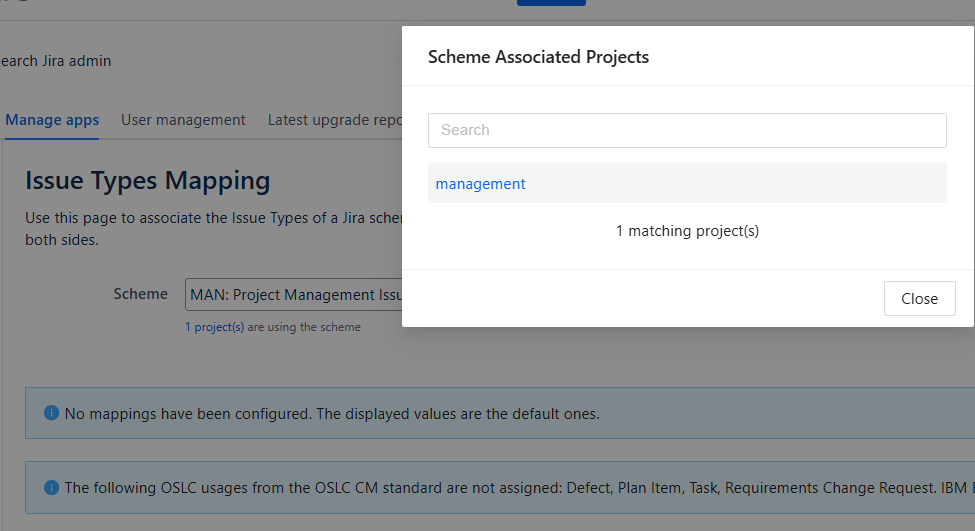Image resolution: width=975 pixels, height=531 pixels.
Task: Click the Scheme Associated Projects dialog title
Action: 538,57
